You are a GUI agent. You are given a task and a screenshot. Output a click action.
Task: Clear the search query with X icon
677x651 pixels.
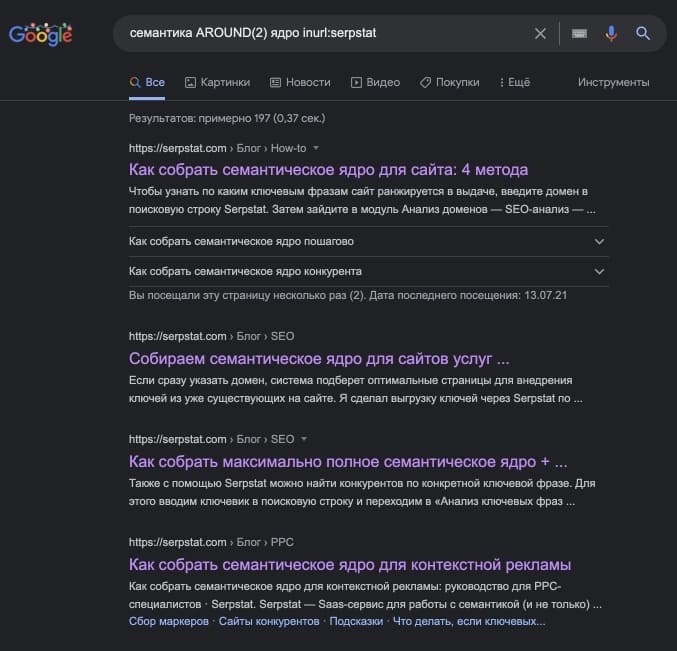[x=540, y=33]
